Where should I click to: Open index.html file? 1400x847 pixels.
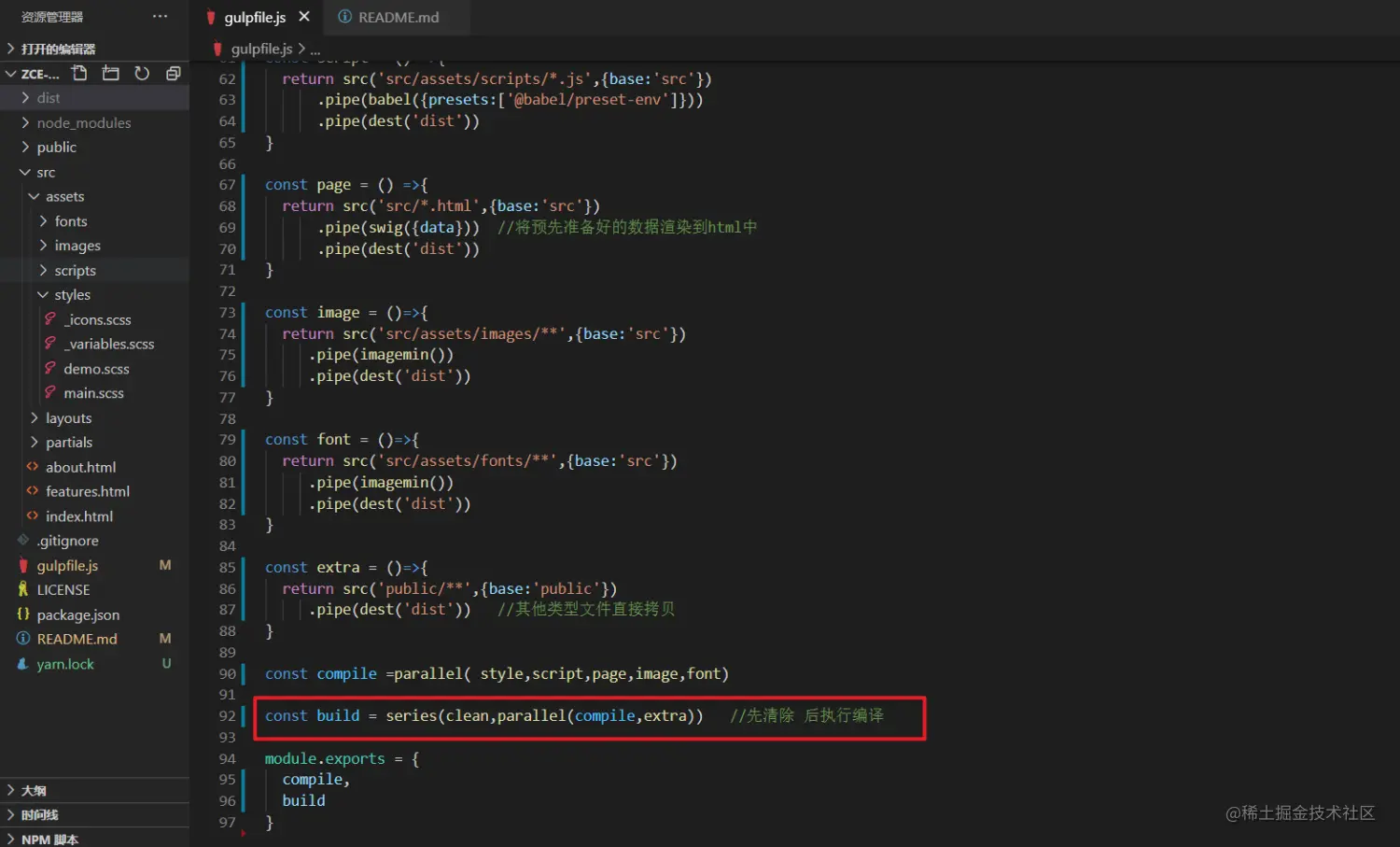coord(94,516)
